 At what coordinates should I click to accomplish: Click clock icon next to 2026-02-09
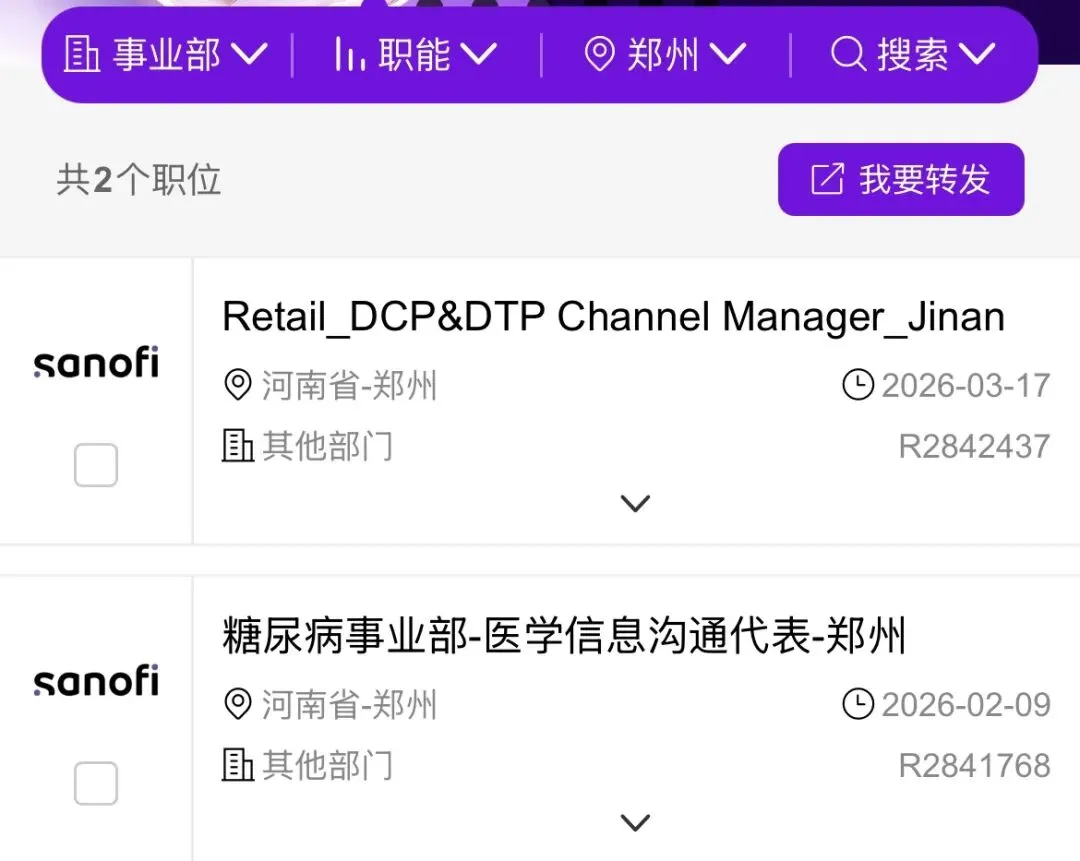point(858,704)
